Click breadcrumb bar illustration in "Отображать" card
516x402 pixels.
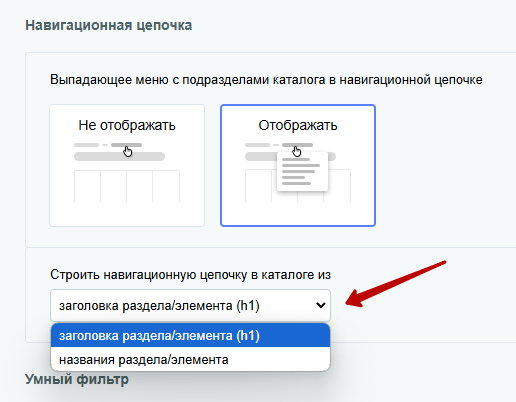click(279, 145)
